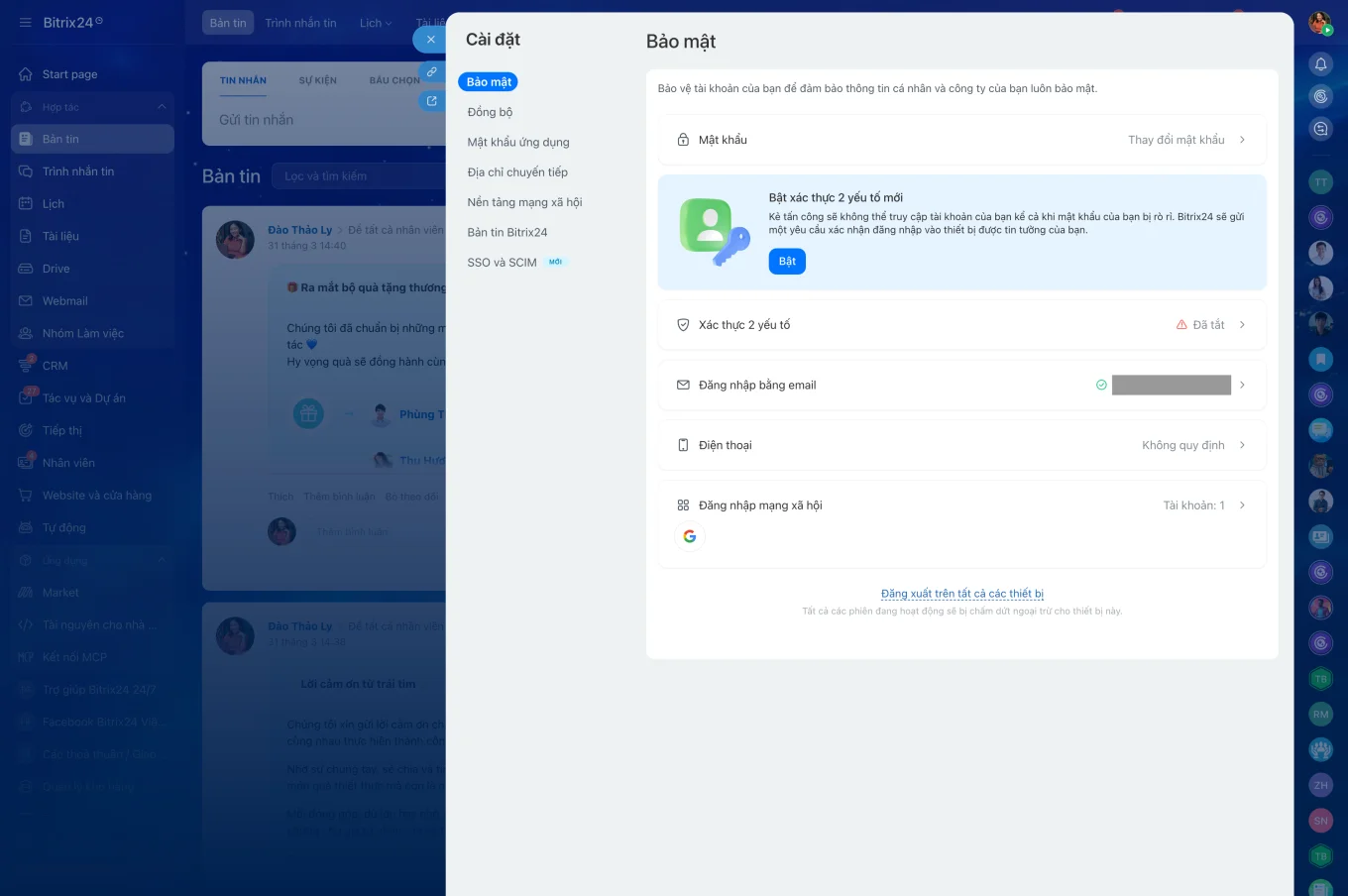This screenshot has width=1348, height=896.
Task: Open Market in the left sidebar
Action: (x=60, y=593)
